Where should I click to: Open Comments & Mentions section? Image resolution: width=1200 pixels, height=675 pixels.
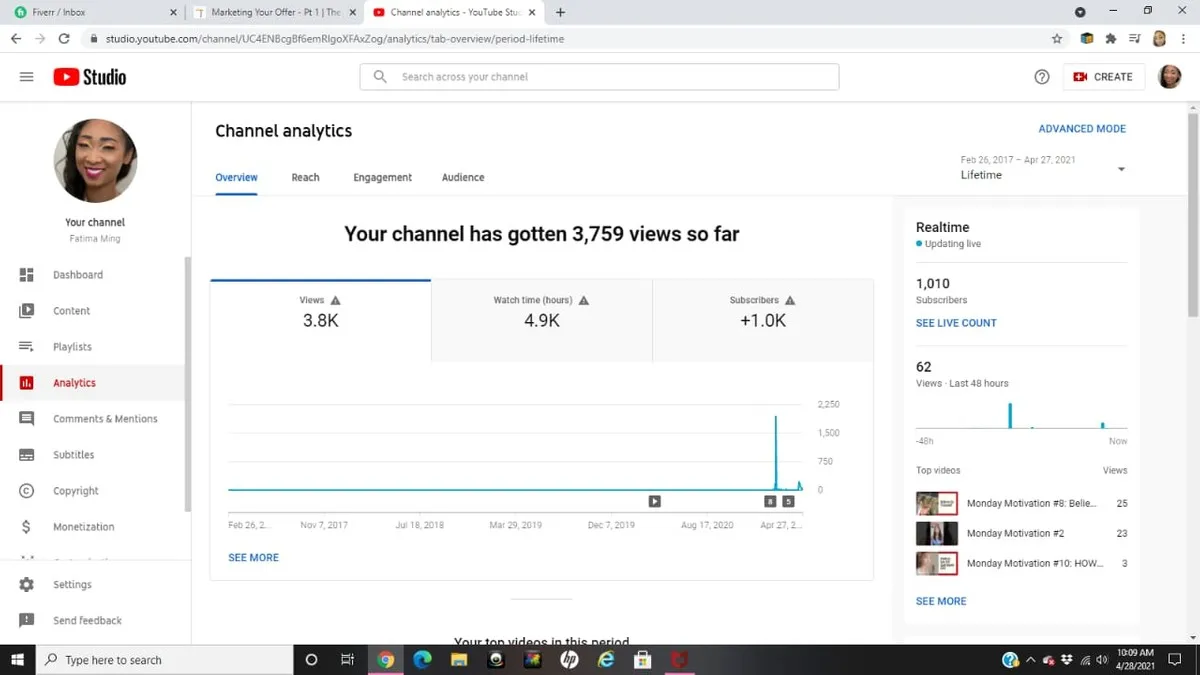(x=105, y=419)
